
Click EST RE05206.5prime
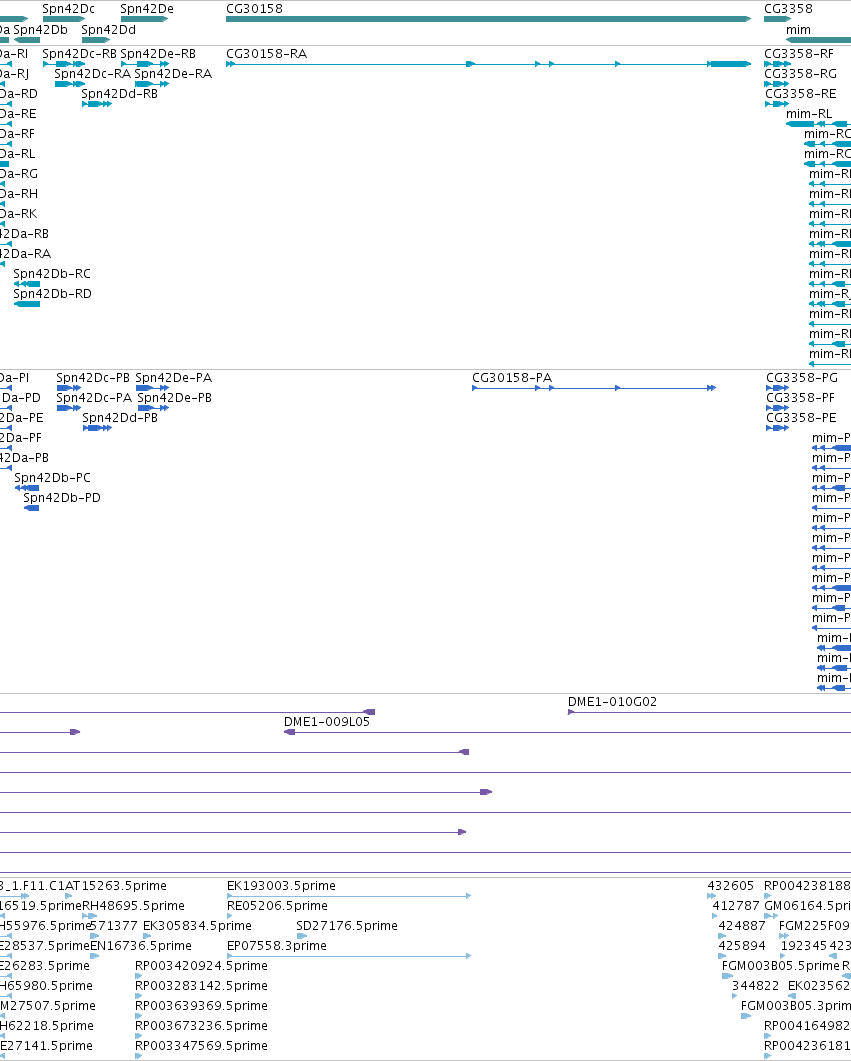tap(277, 905)
